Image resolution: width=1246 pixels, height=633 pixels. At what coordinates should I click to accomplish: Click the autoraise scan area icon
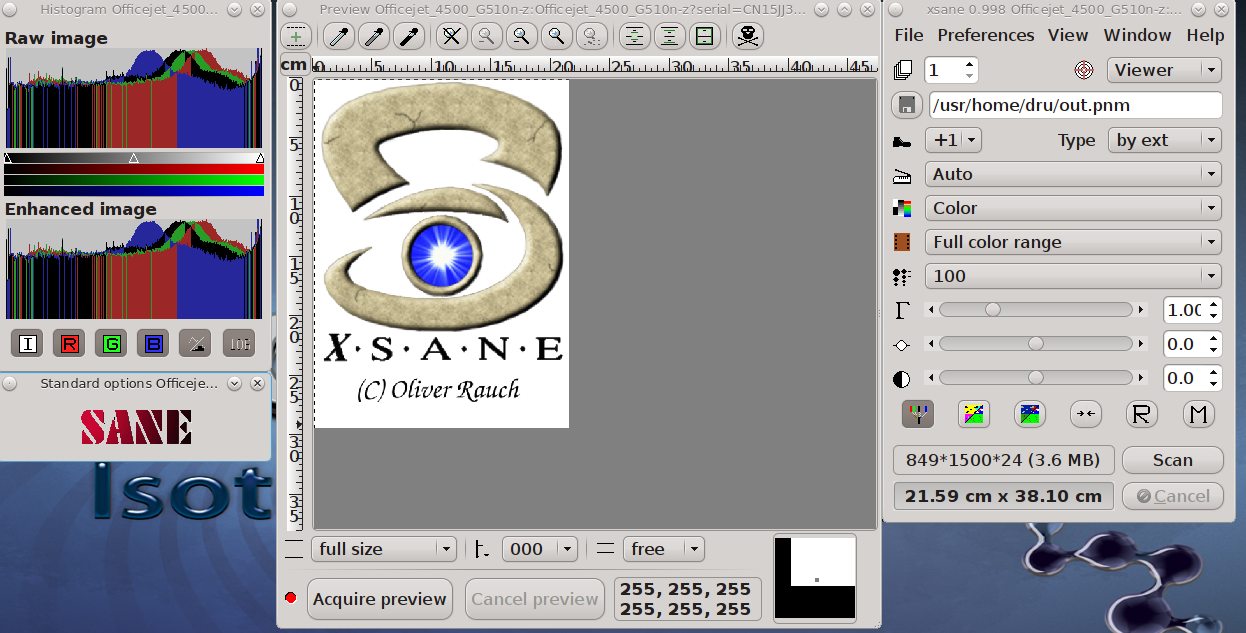[x=669, y=37]
